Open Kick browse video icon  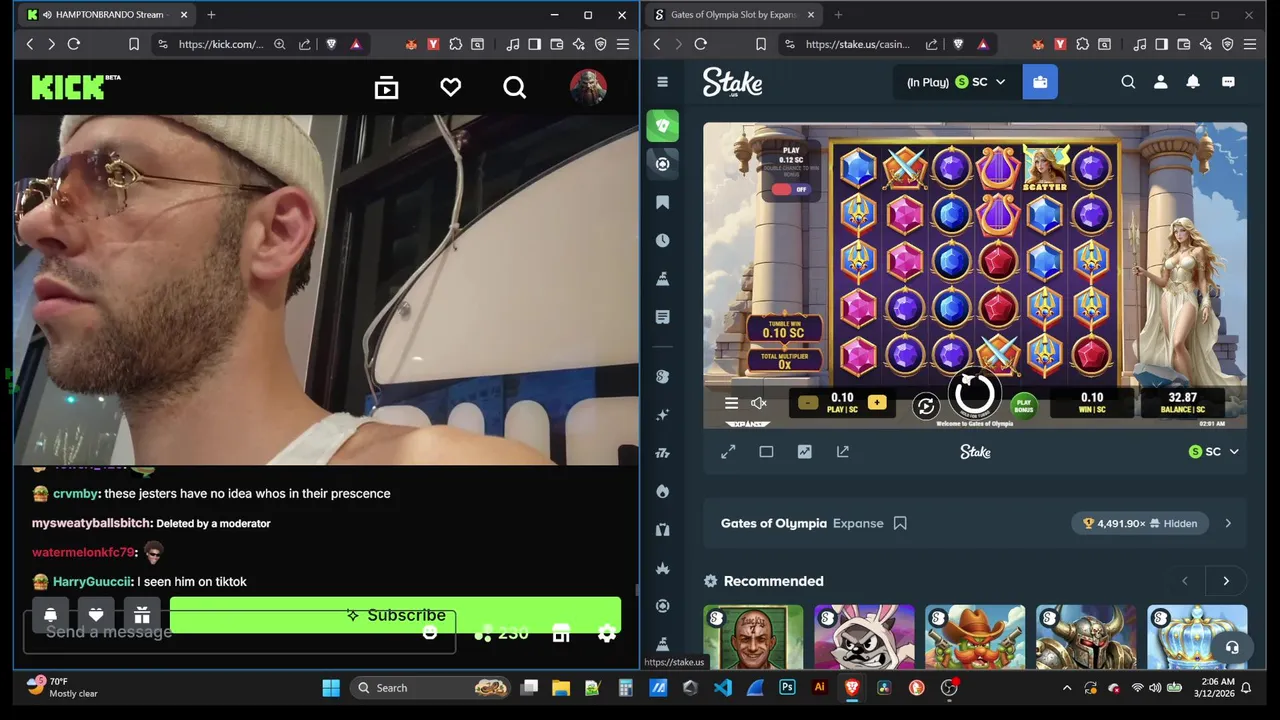coord(386,88)
